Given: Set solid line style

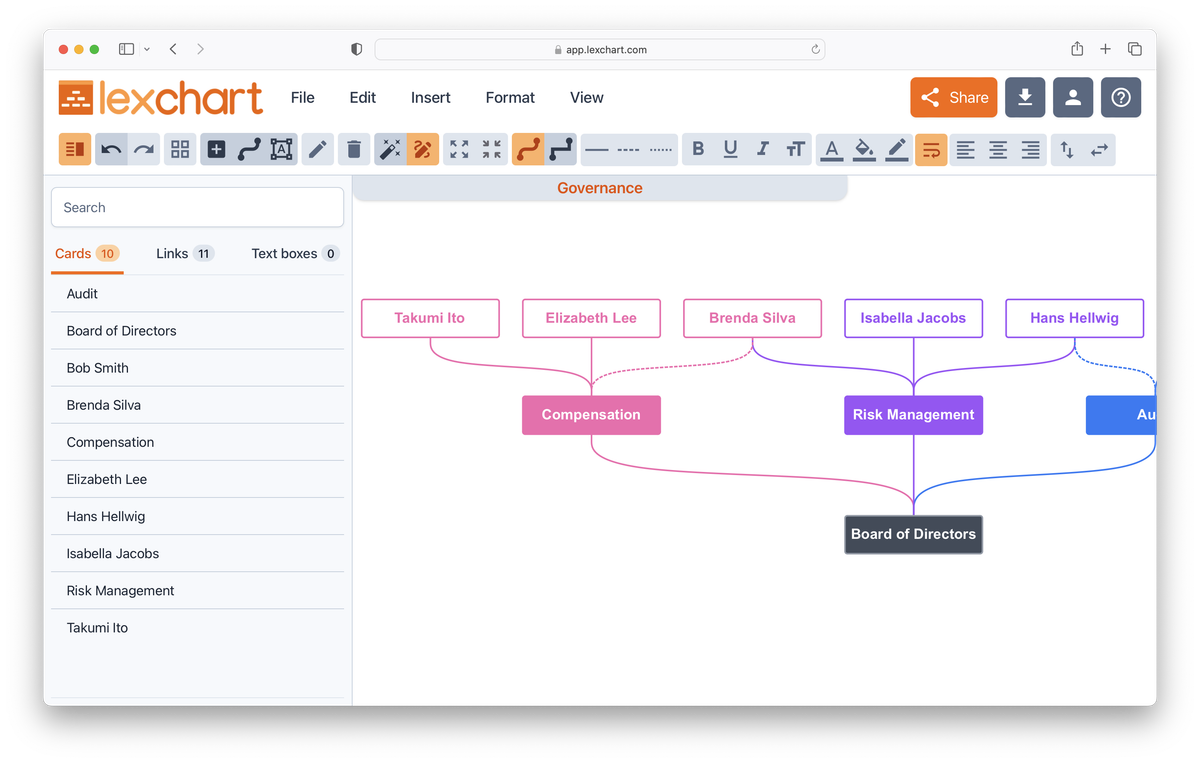Looking at the screenshot, I should [x=597, y=150].
